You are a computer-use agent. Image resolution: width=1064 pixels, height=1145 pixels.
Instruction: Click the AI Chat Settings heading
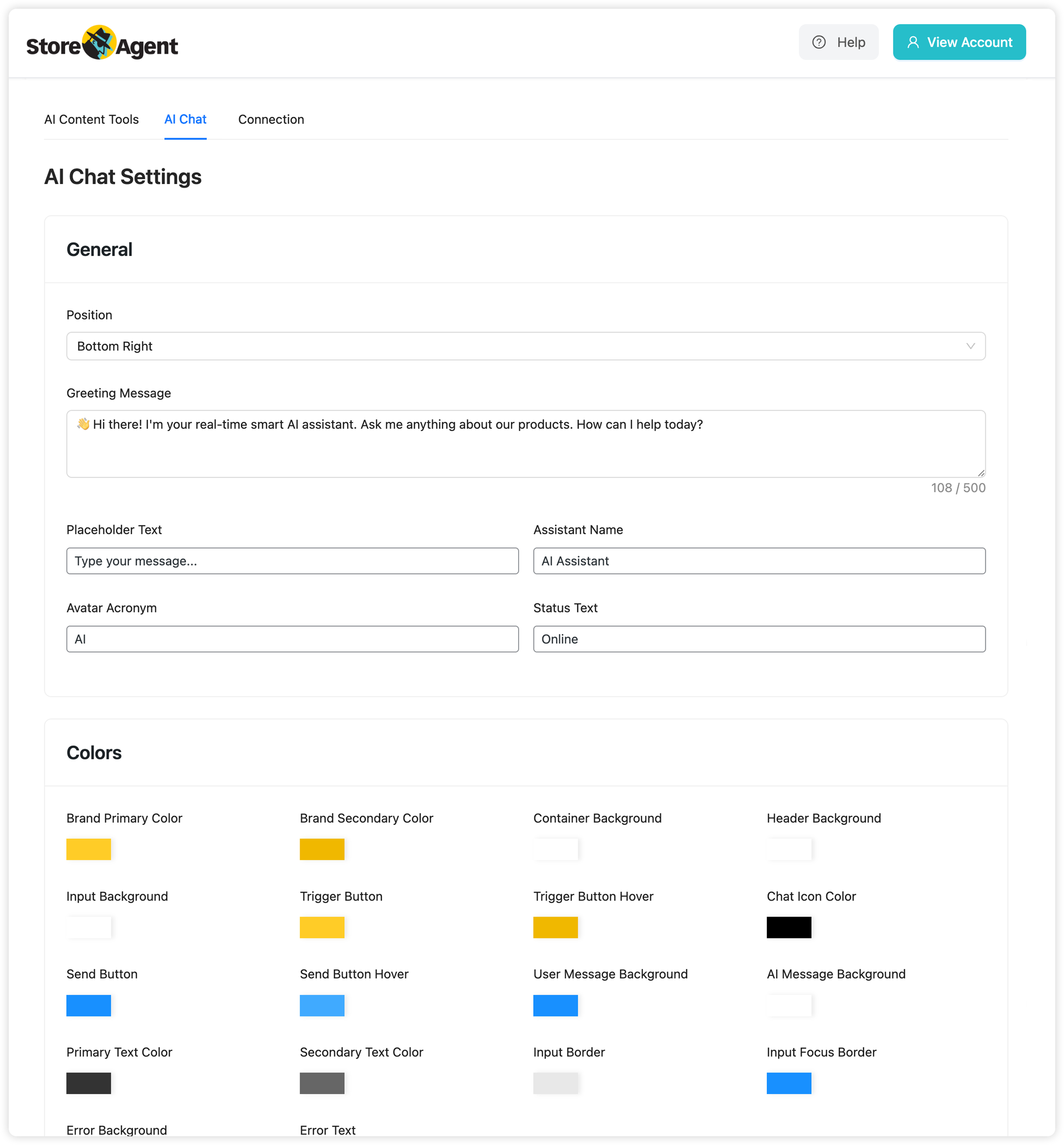(x=123, y=177)
